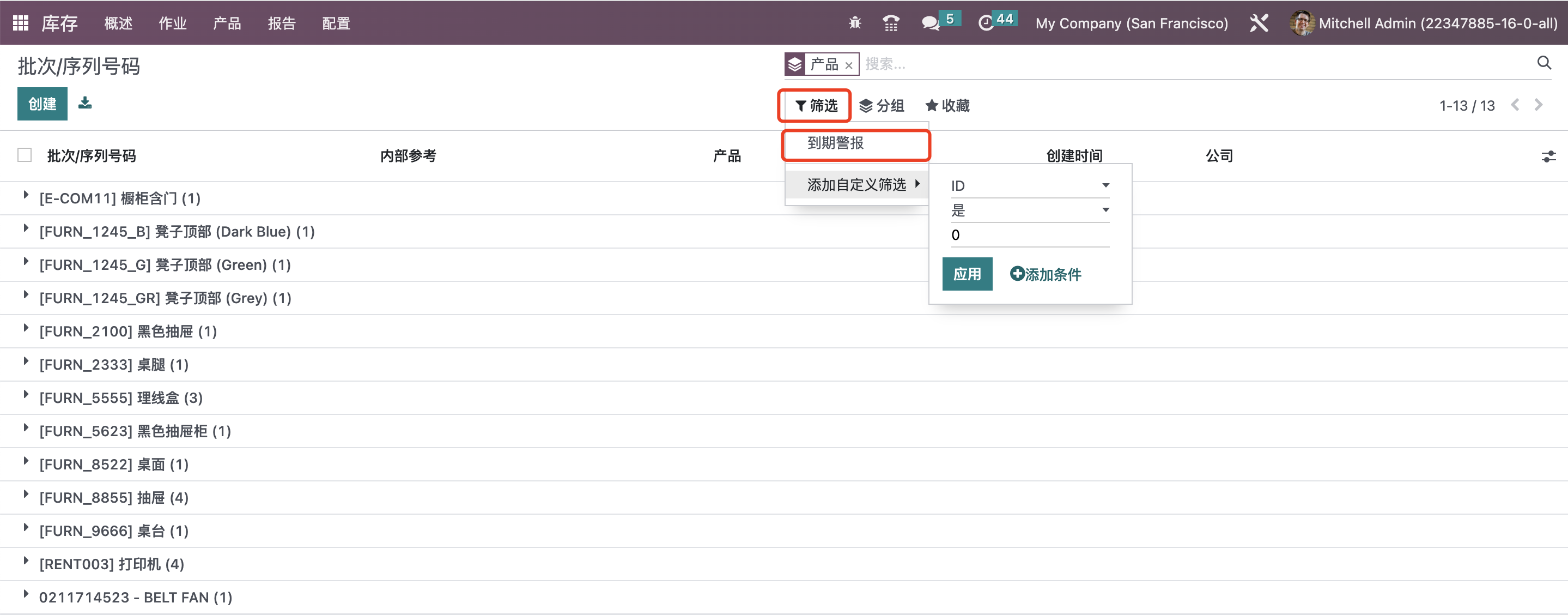Image resolution: width=1568 pixels, height=615 pixels.
Task: Expand [FURN_1245_GR] 凳子顶部 (Grey) group
Action: [26, 296]
